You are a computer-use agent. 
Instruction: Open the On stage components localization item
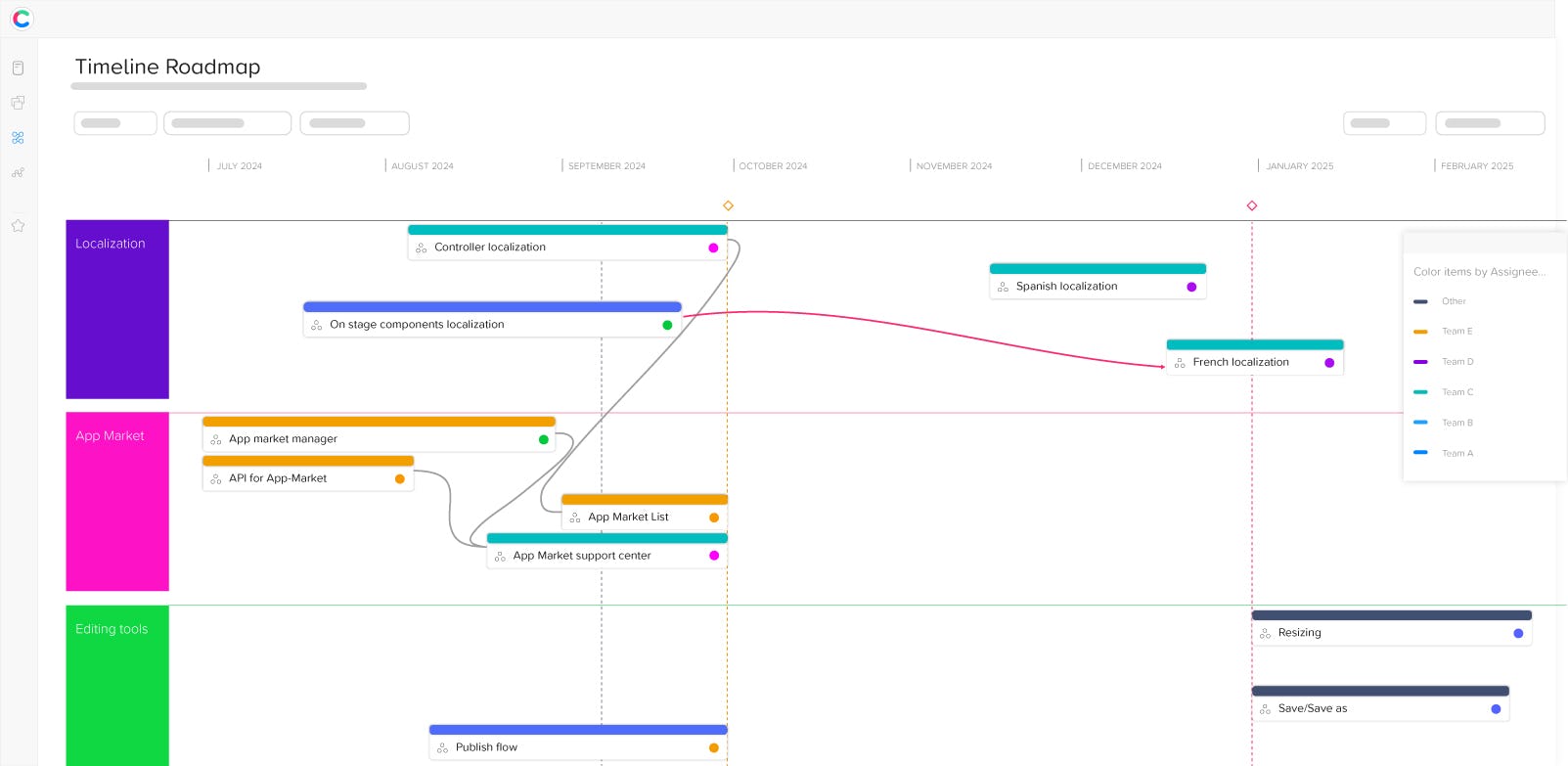492,320
